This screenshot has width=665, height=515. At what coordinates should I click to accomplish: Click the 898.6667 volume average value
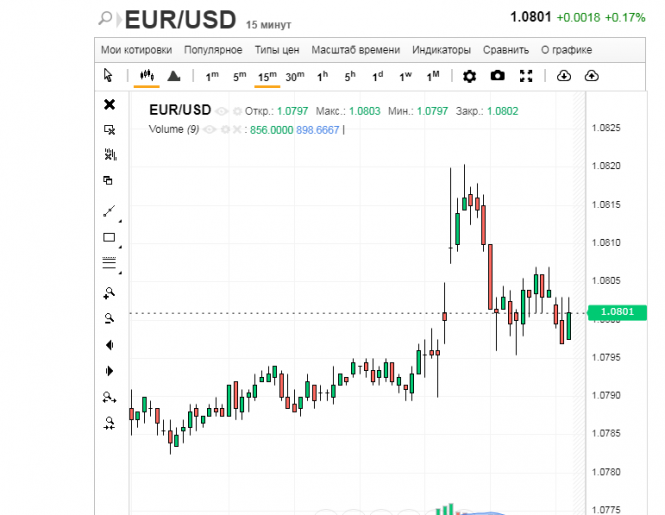[318, 130]
